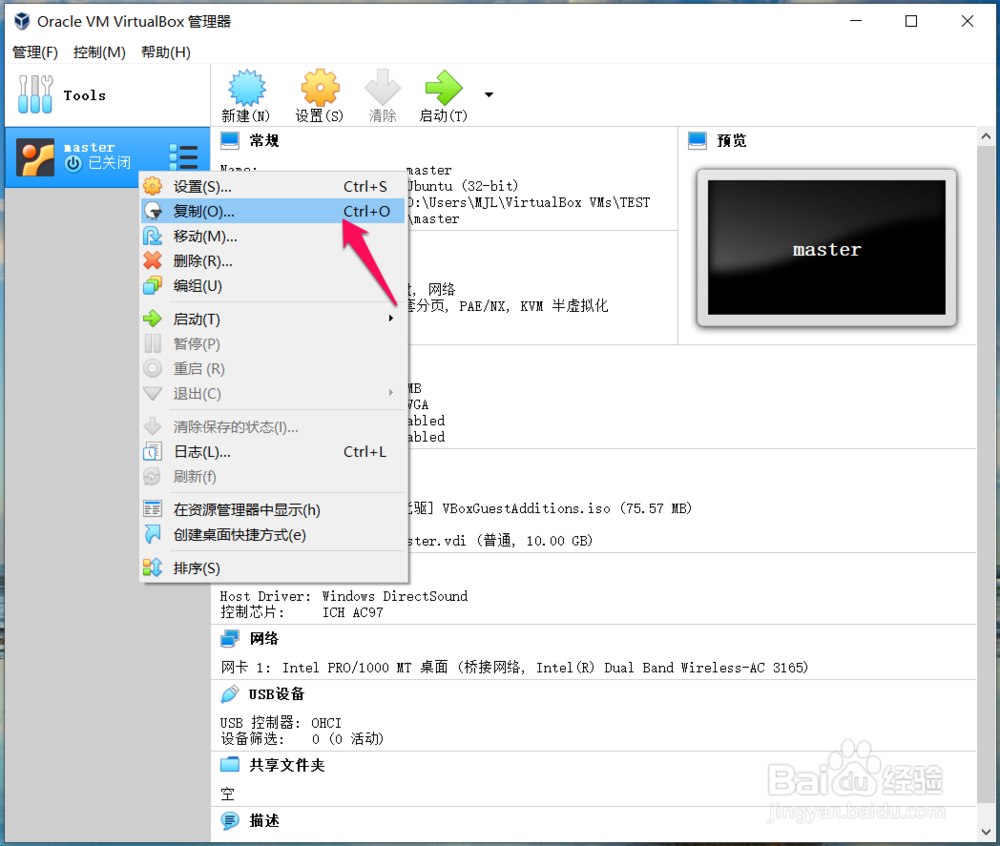Viewport: 1000px width, 846px height.
Task: Click the group icon beside 编组(U)
Action: click(153, 286)
